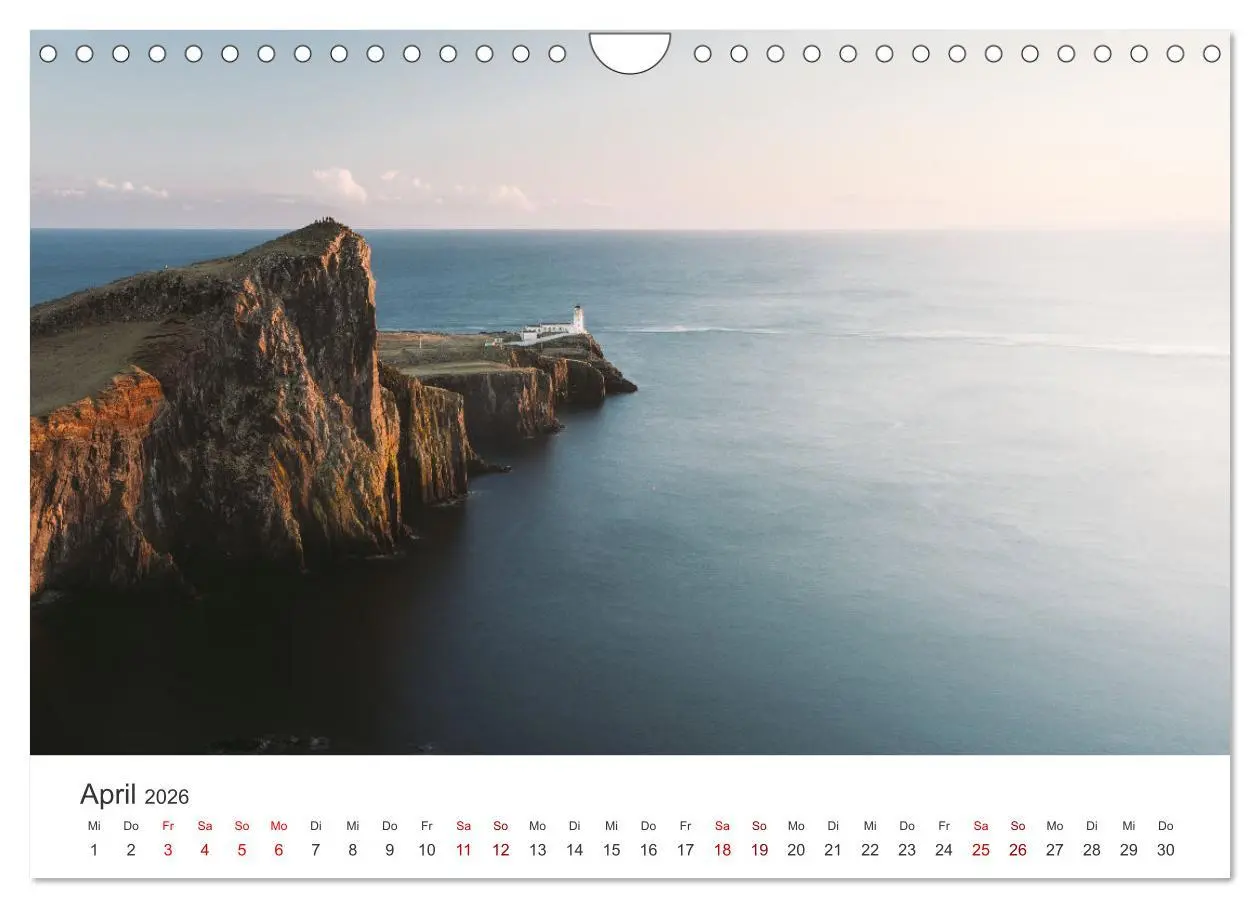Select red day 12 in the date row

501,850
